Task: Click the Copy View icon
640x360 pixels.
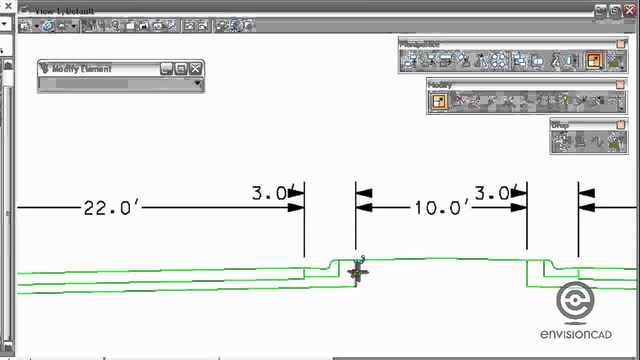Action: coord(220,26)
